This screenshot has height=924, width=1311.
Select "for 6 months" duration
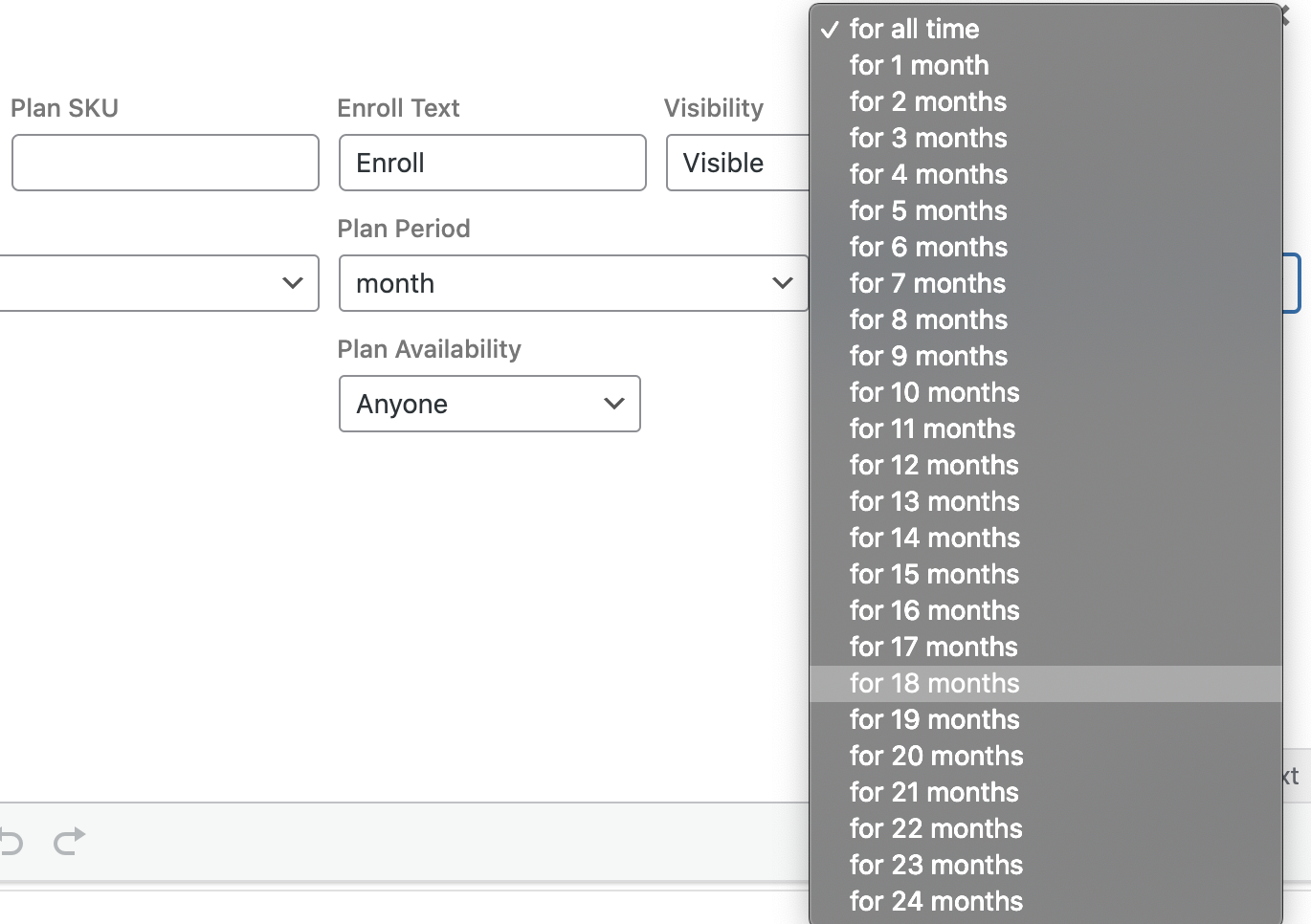(928, 247)
